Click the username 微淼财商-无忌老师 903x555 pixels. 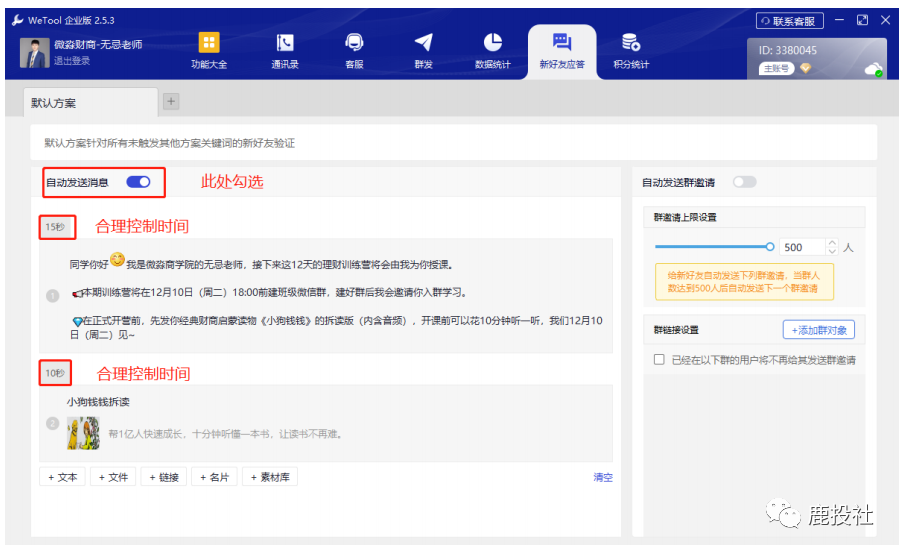pos(98,44)
